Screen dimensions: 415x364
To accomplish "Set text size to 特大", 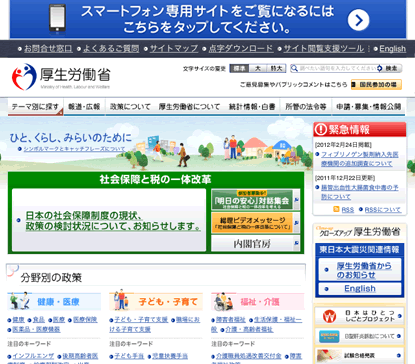I will pyautogui.click(x=276, y=68).
